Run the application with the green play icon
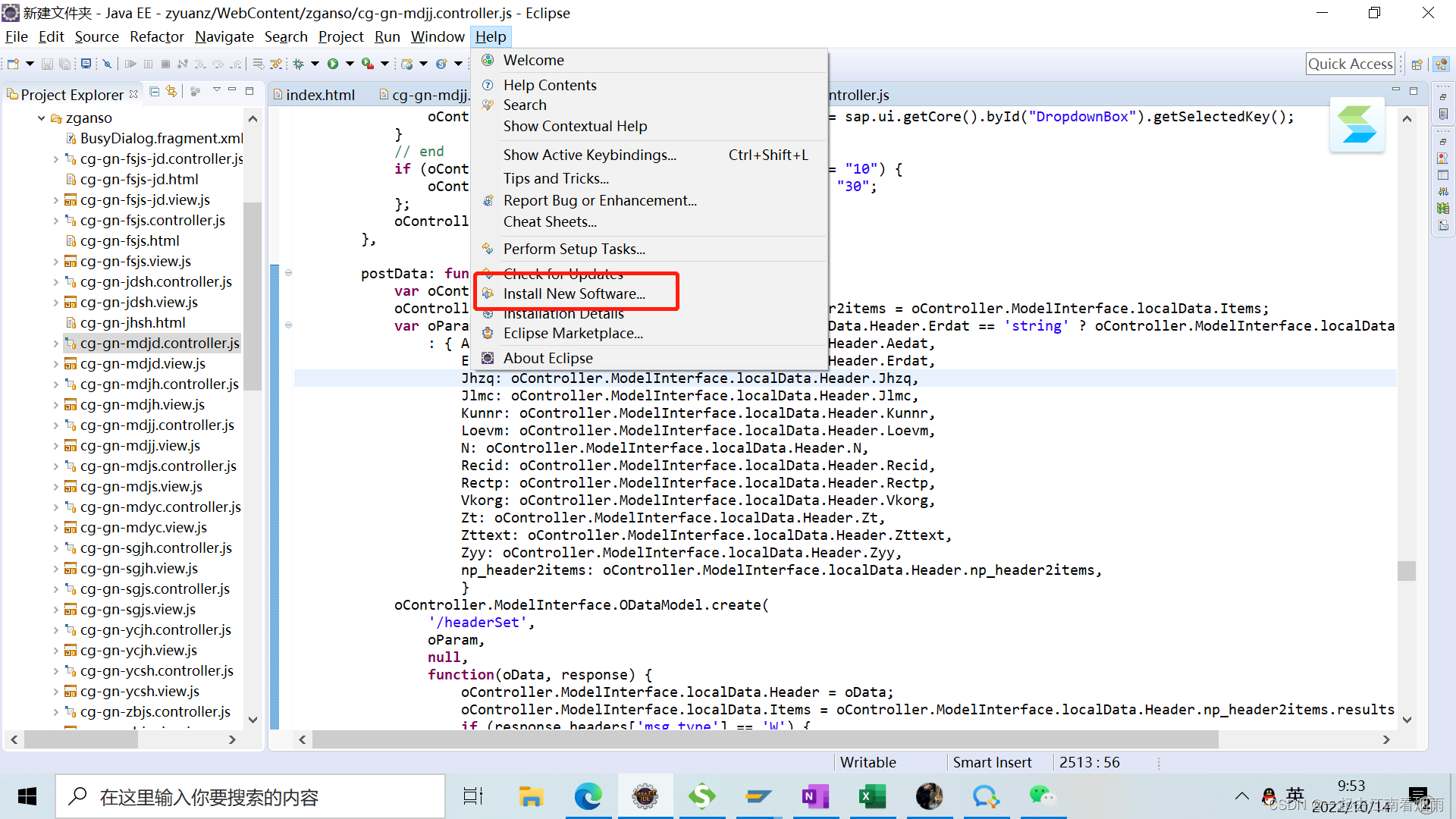This screenshot has width=1456, height=819. 334,64
